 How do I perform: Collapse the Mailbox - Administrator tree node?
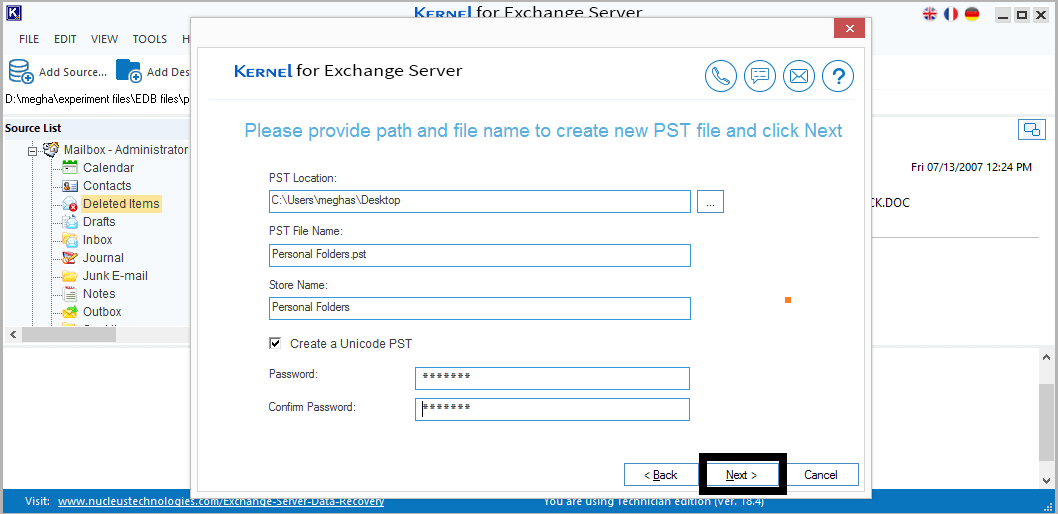[x=32, y=150]
